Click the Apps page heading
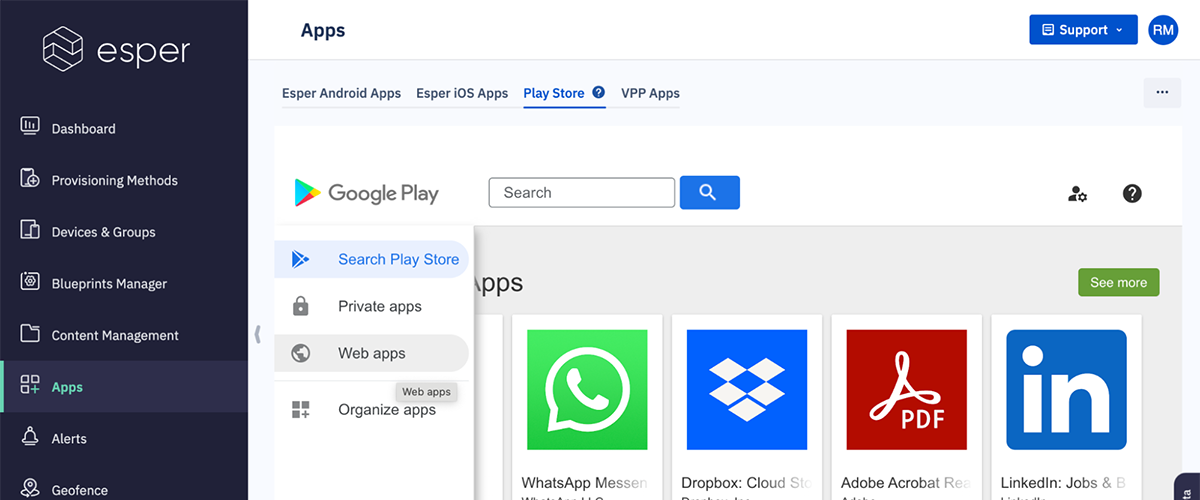The height and width of the screenshot is (500, 1200). (x=323, y=30)
